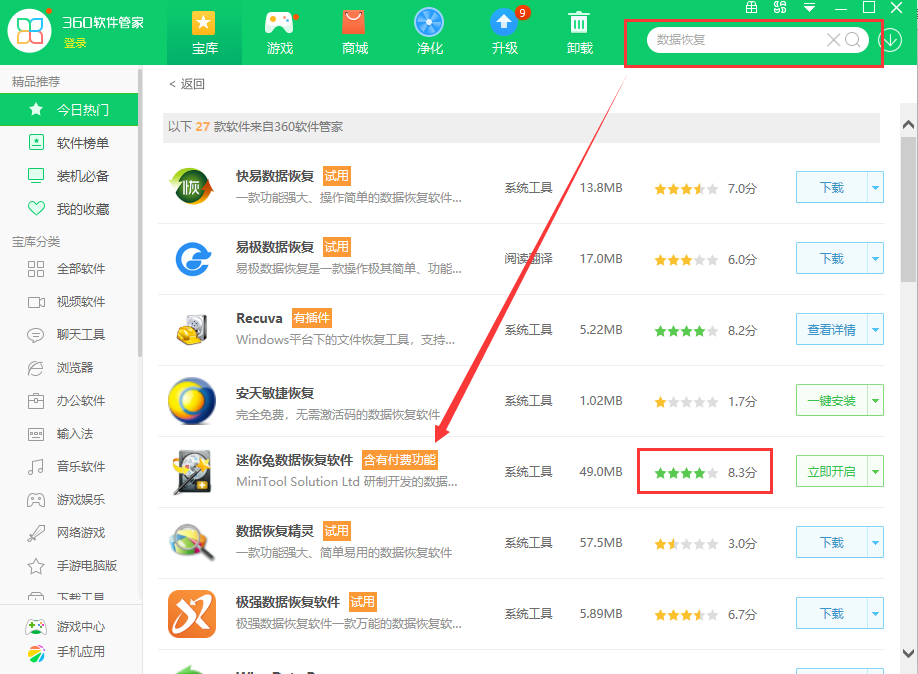The height and width of the screenshot is (674, 918).
Task: Select 视频软件 category
Action: click(69, 302)
